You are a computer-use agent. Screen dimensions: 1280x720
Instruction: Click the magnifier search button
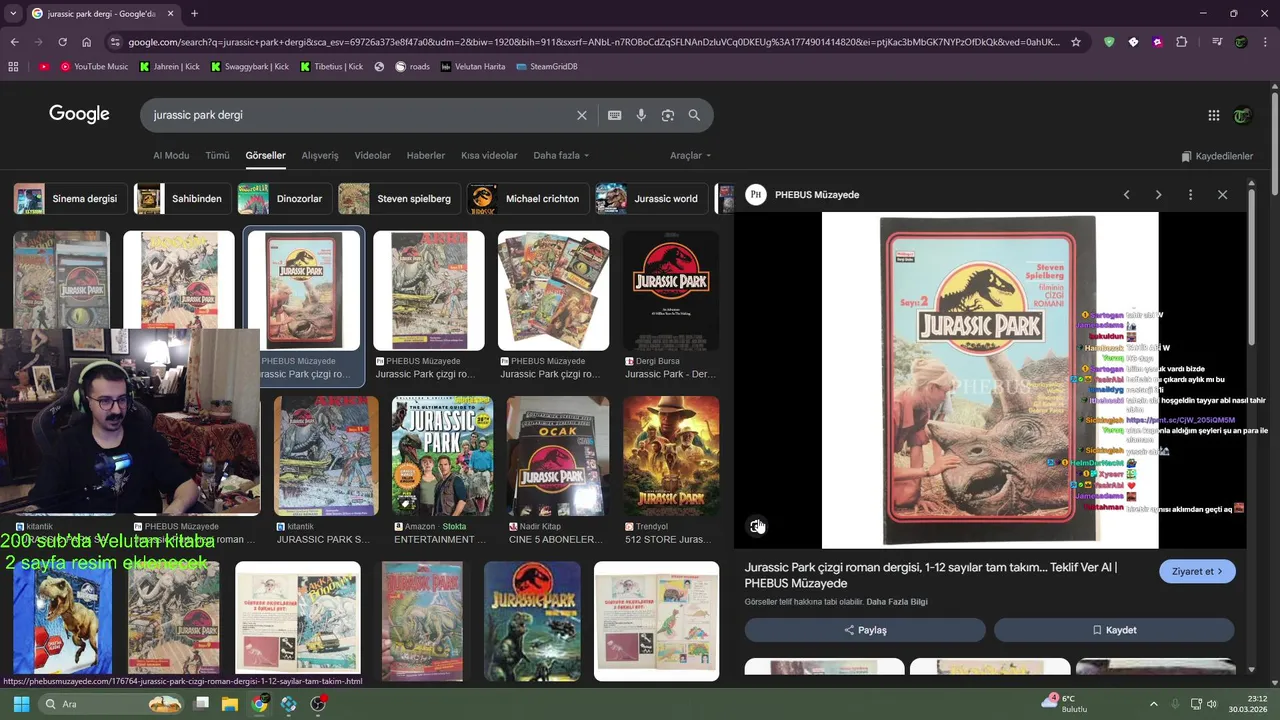point(694,115)
